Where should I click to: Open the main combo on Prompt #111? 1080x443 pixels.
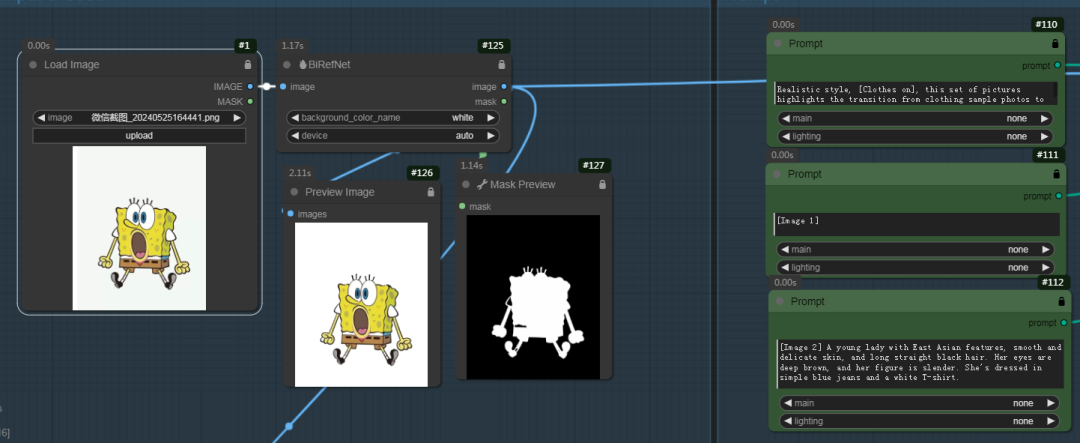click(915, 249)
